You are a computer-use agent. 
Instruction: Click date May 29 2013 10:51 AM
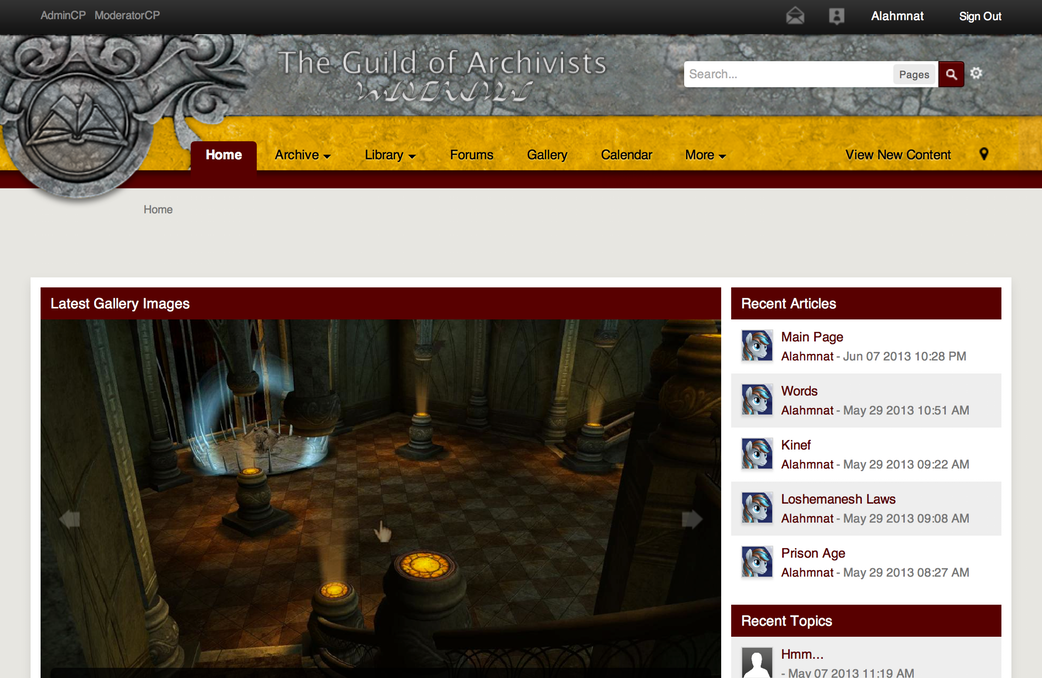point(906,410)
